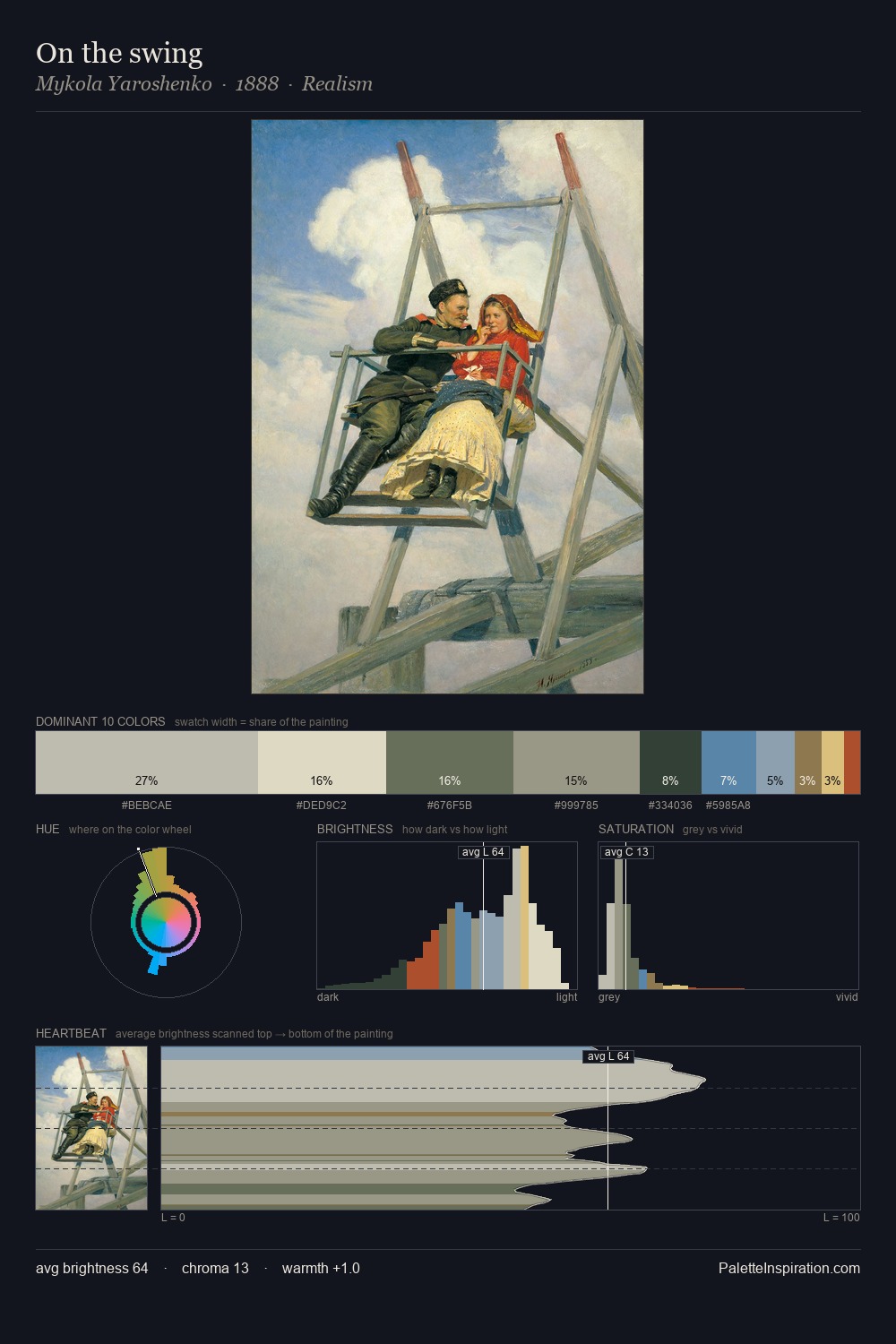Click the avg L 64 marker in brightness histogram
896x1344 pixels.
point(483,852)
